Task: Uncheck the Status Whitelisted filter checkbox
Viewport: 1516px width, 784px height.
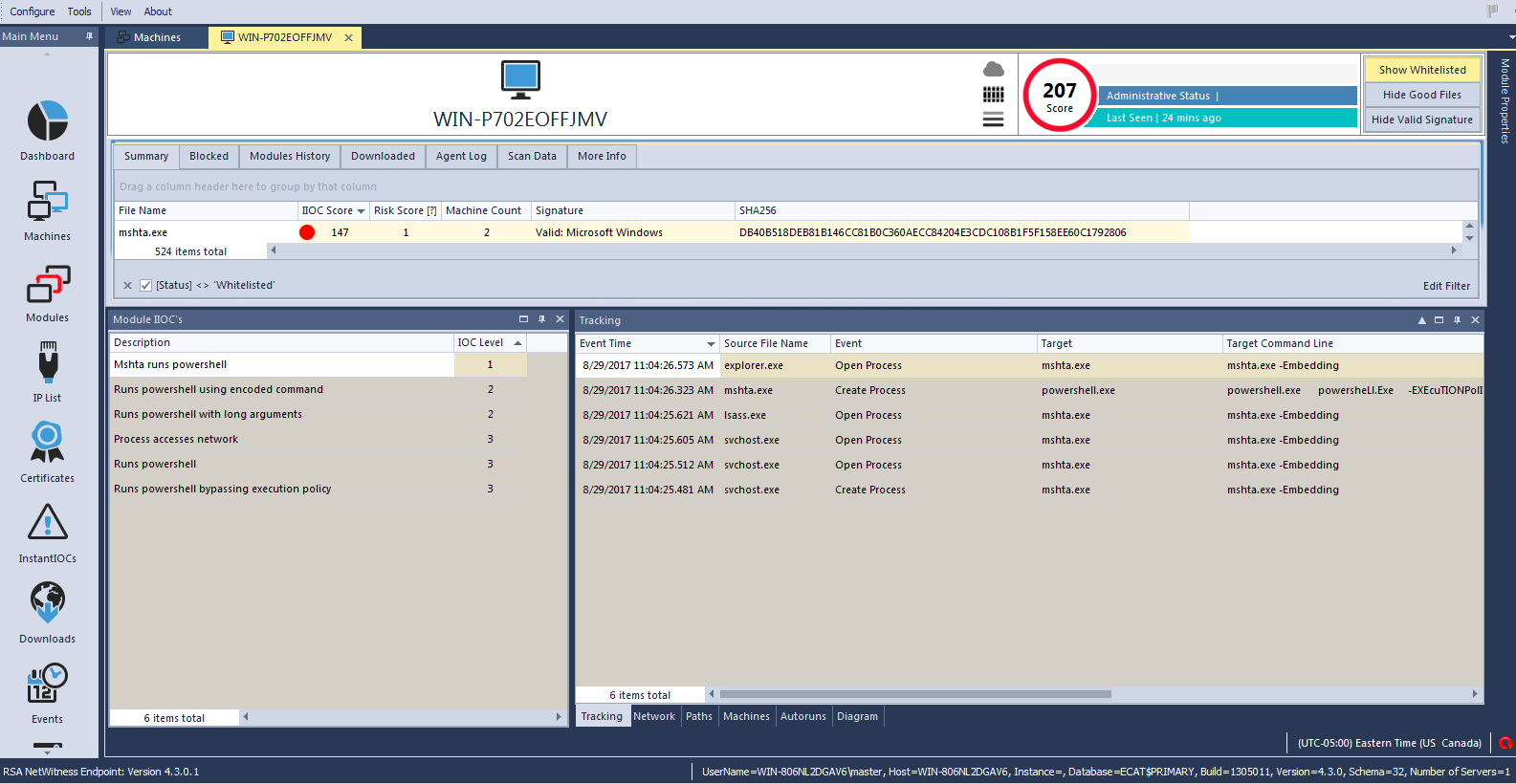Action: [146, 285]
